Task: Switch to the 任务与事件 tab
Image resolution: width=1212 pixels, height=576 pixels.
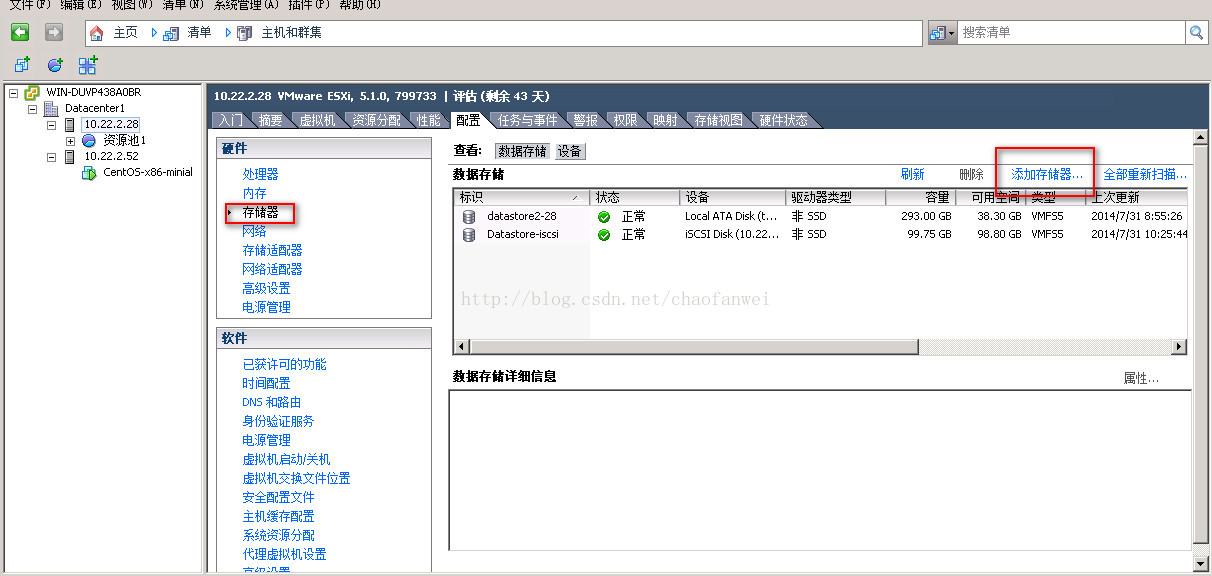Action: click(x=528, y=120)
